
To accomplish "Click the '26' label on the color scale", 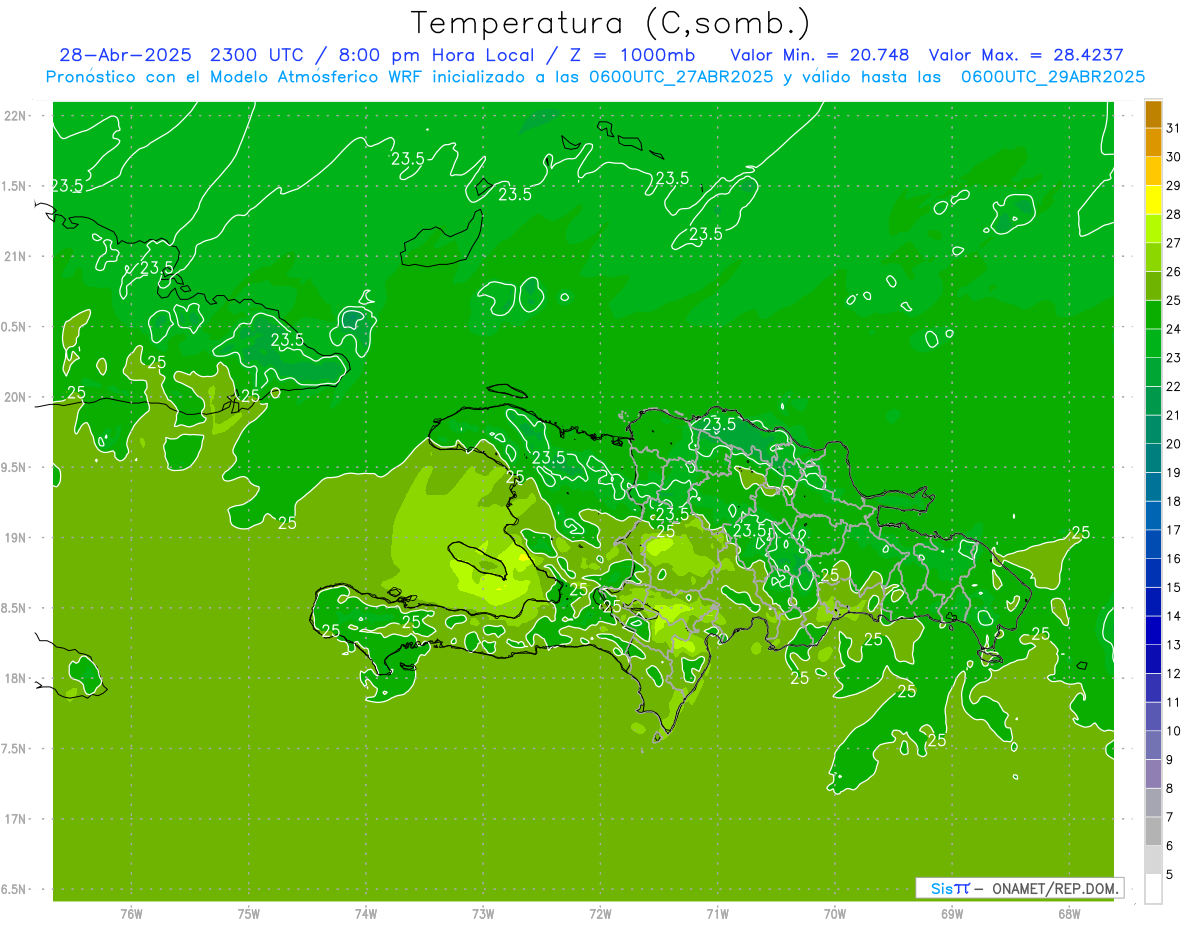I will point(1173,272).
